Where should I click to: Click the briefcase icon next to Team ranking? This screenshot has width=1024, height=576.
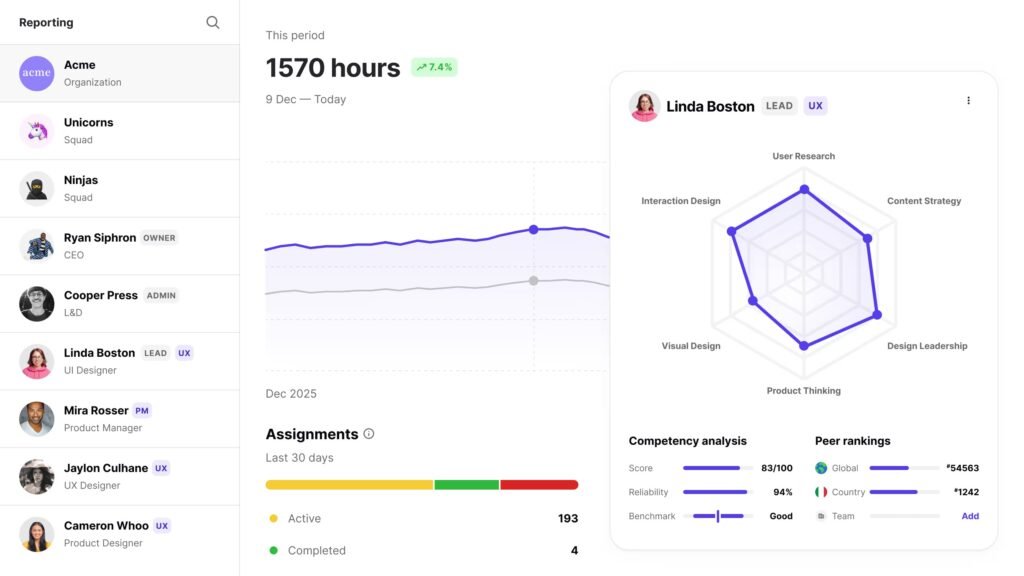pos(822,516)
